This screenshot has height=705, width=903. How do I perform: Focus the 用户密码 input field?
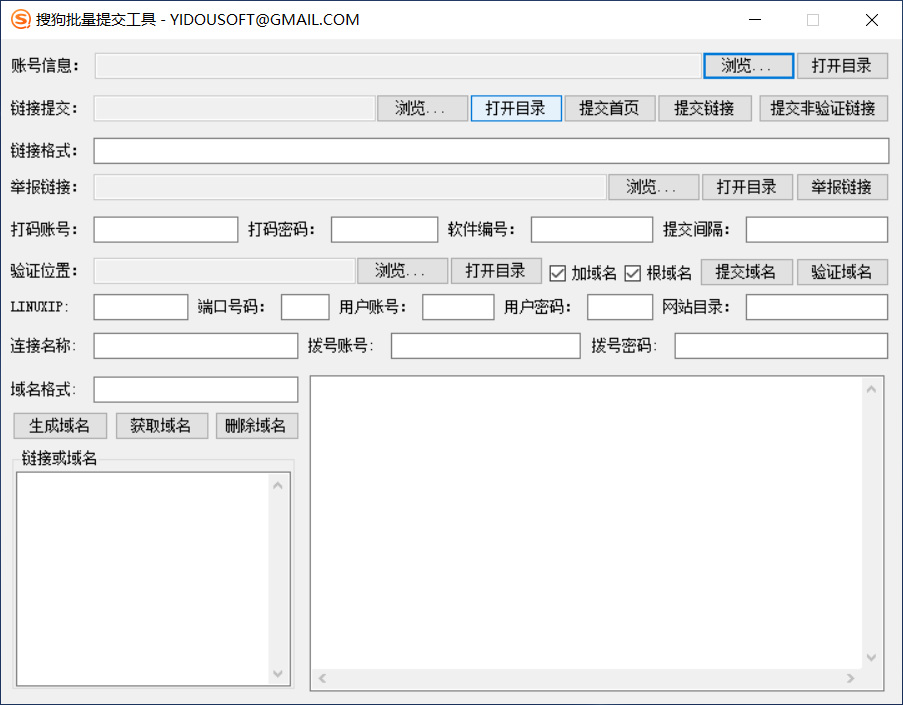[620, 307]
